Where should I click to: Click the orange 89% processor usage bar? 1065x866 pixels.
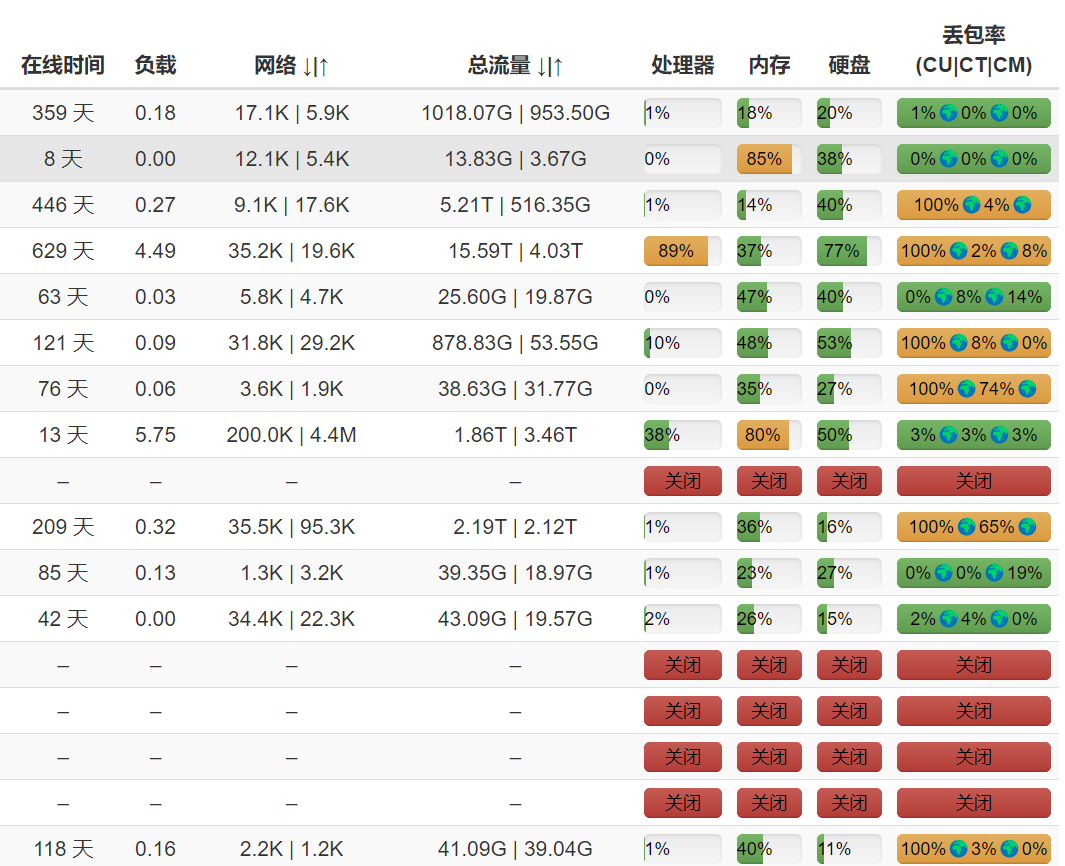pos(676,251)
